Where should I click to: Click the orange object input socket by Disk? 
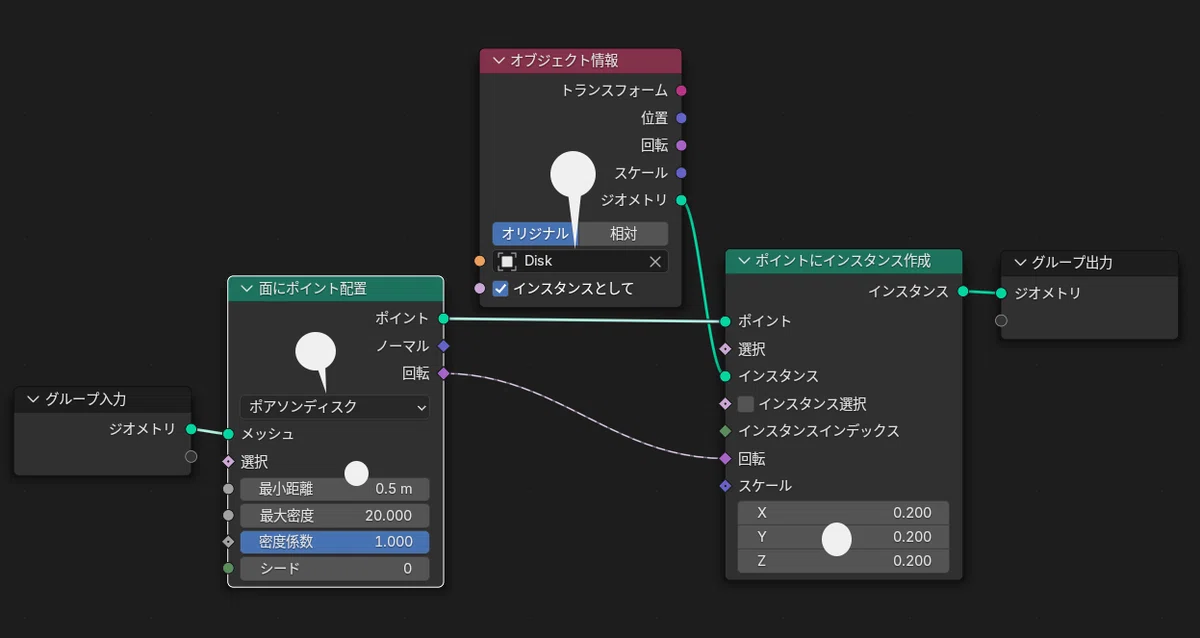coord(479,261)
